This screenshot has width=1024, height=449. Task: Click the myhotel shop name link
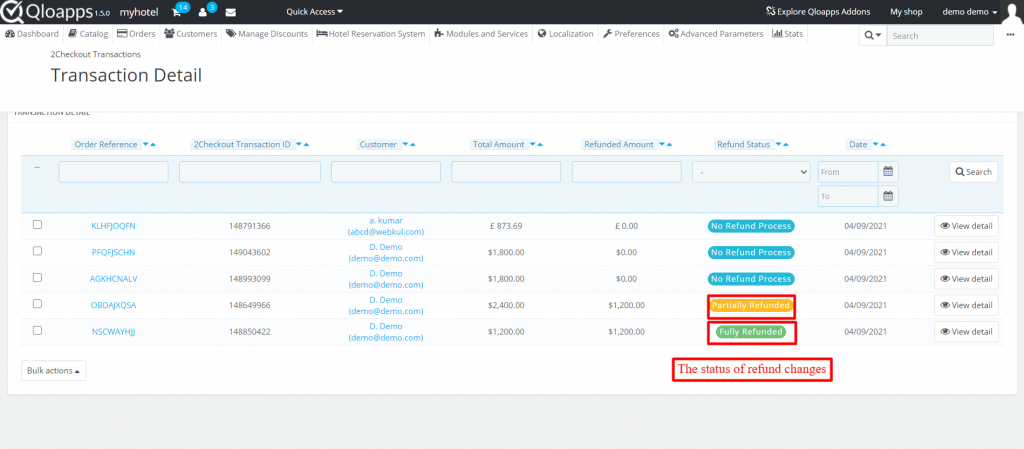[x=138, y=12]
